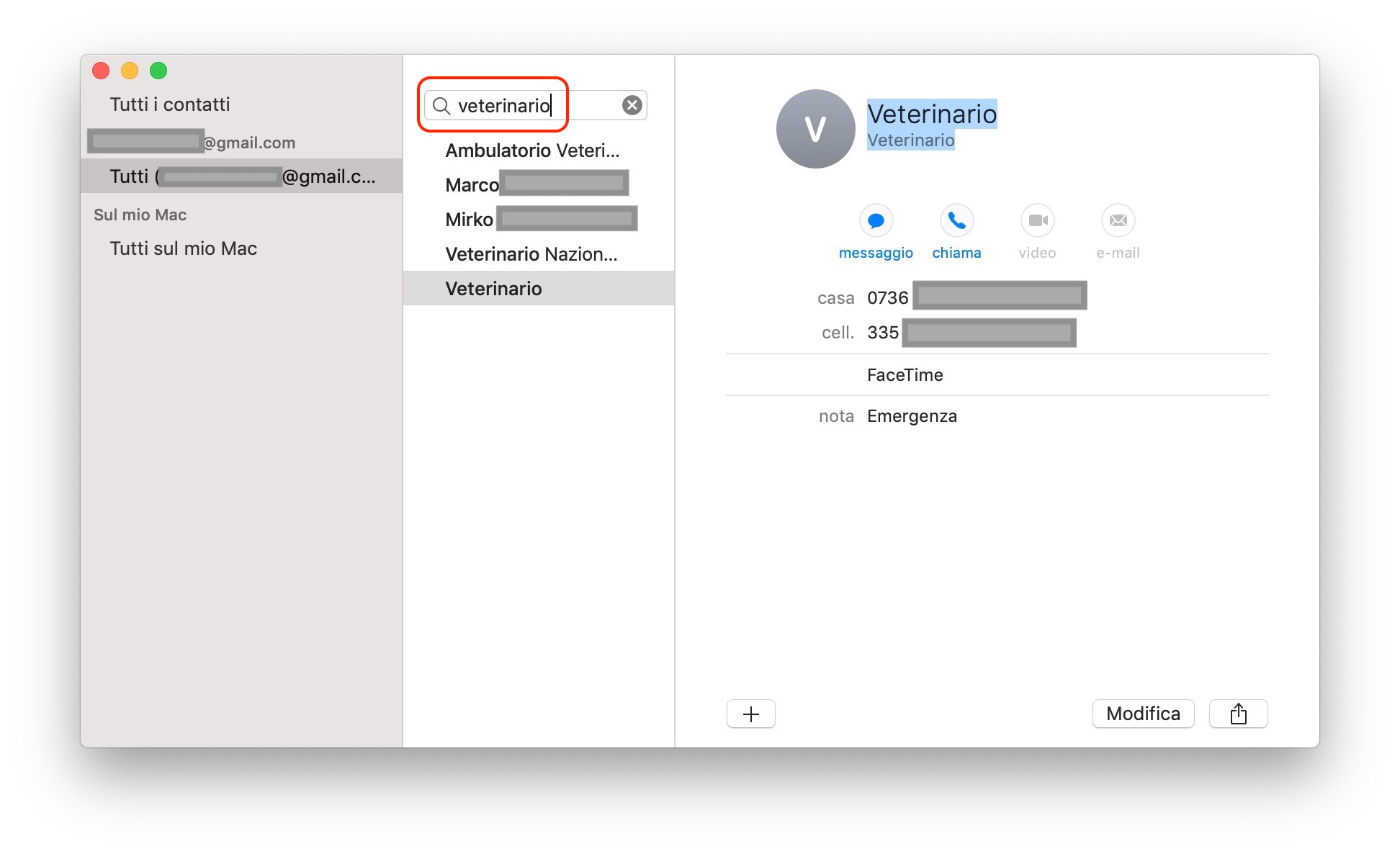Open the Marco contact entry
This screenshot has height=854, width=1400.
pos(472,185)
